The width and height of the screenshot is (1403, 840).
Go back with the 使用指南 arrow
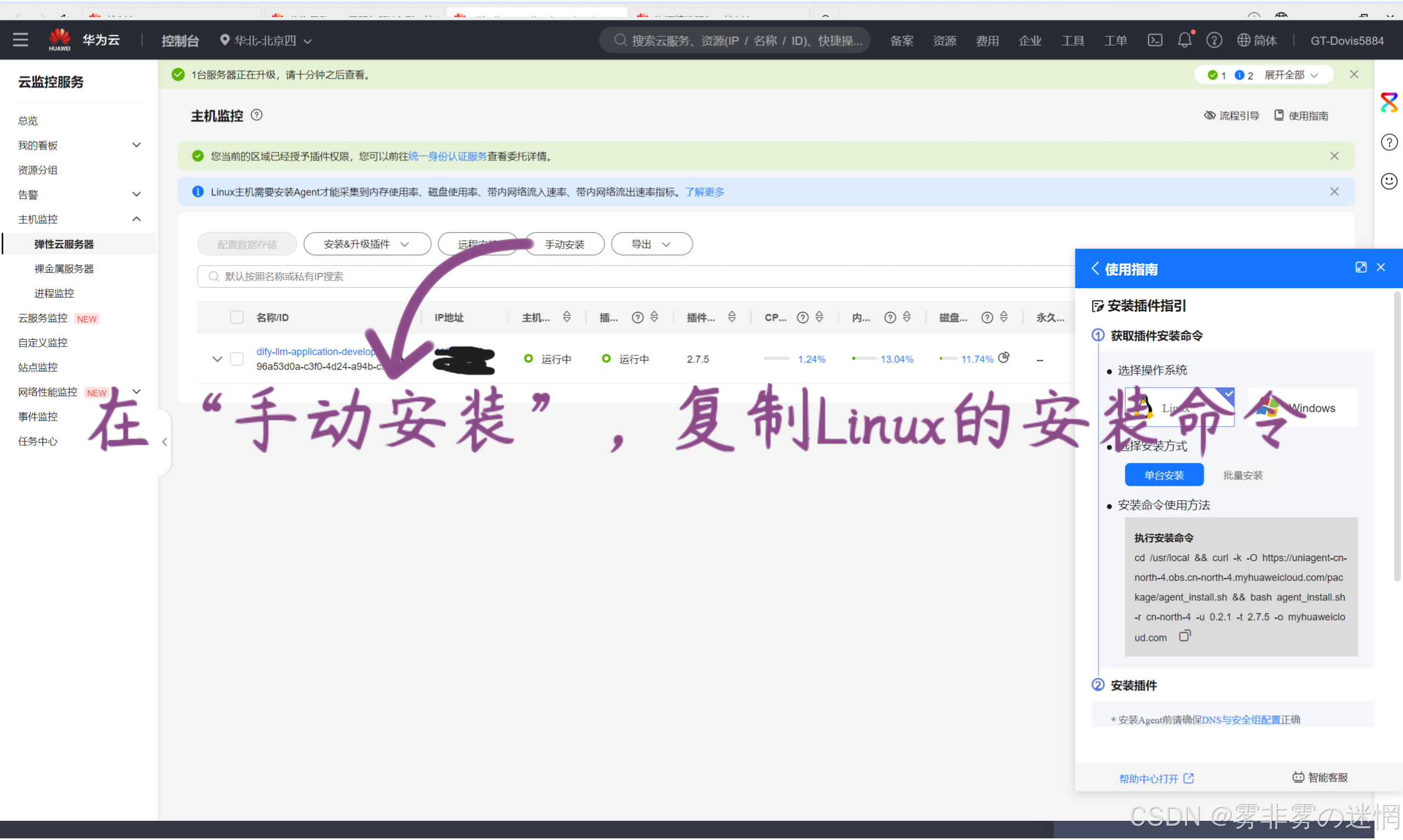pyautogui.click(x=1095, y=269)
